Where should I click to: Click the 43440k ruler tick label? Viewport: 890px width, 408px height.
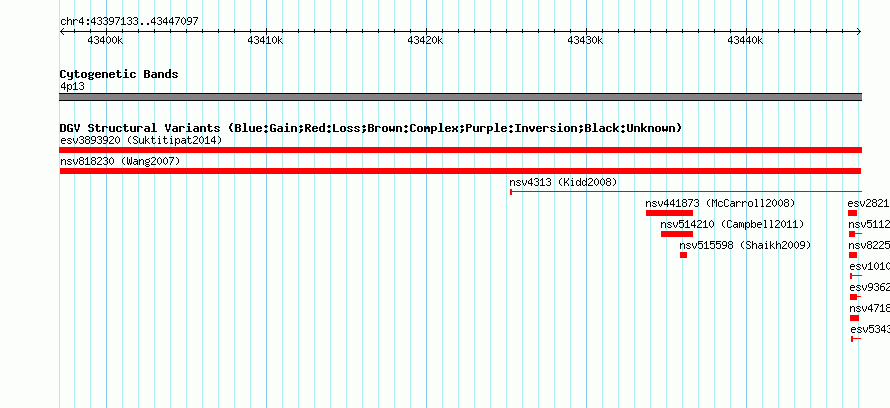[x=745, y=40]
